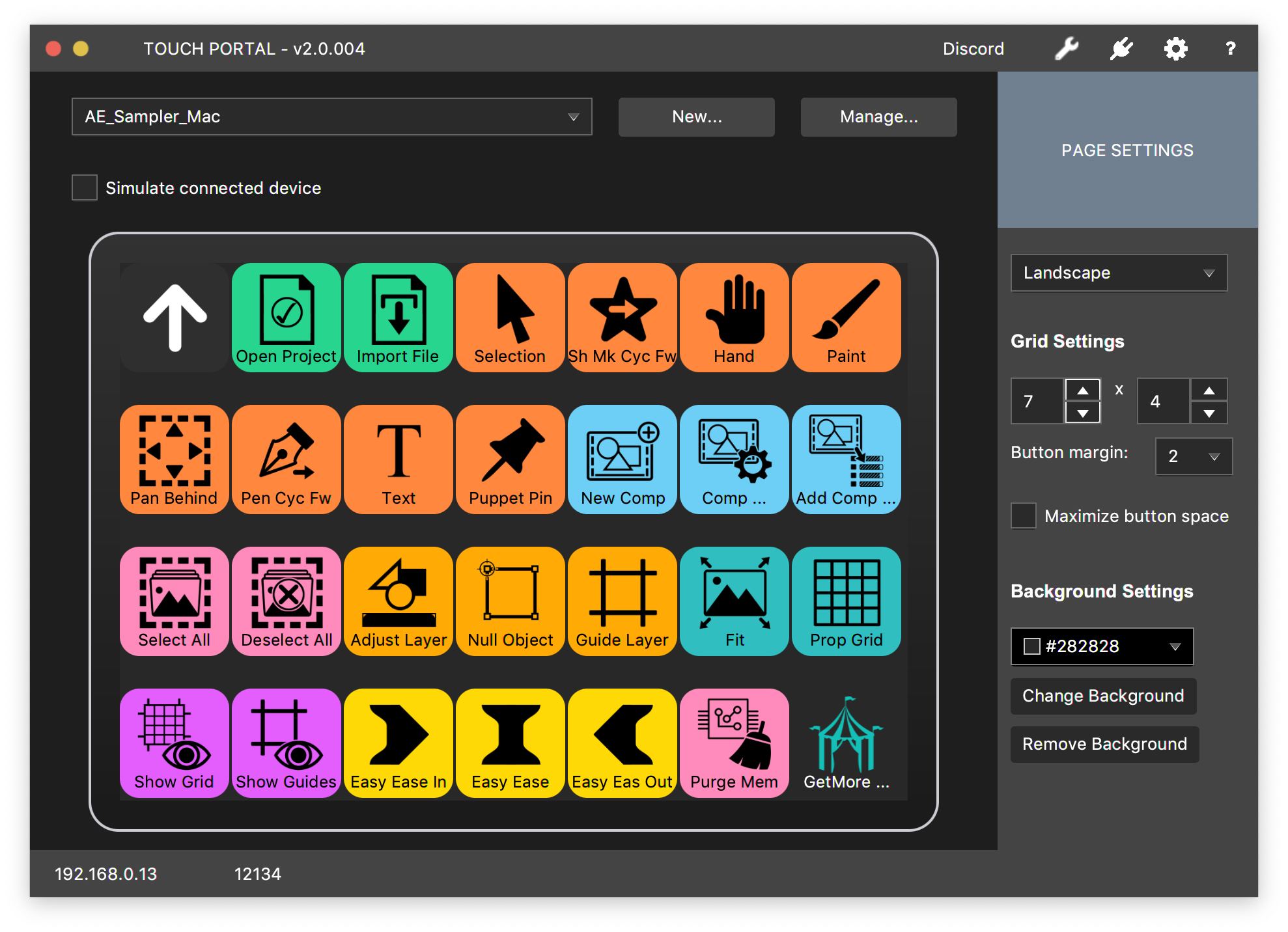Select the Selection tool button
The image size is (1288, 932).
coord(510,318)
